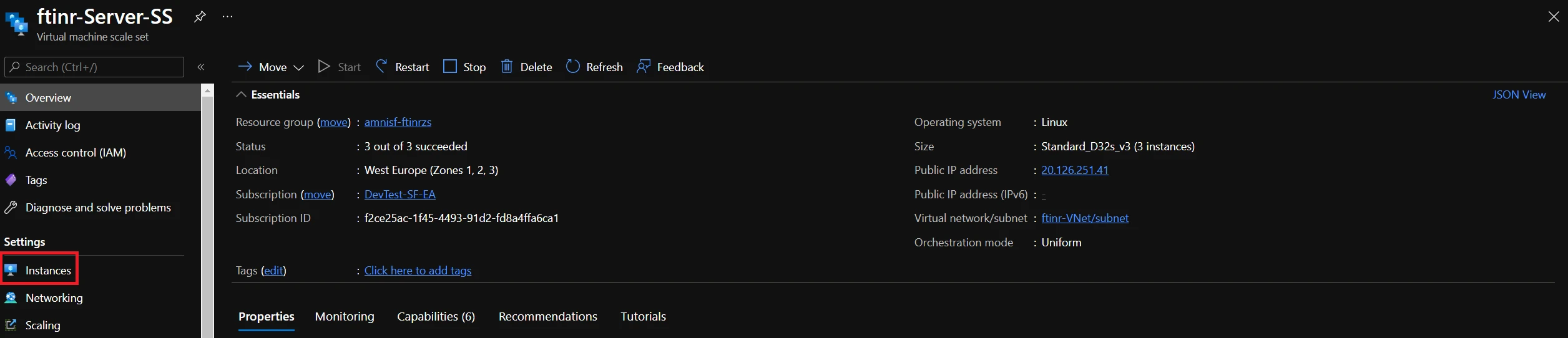Click the Scaling icon
This screenshot has width=1568, height=338.
tap(11, 325)
